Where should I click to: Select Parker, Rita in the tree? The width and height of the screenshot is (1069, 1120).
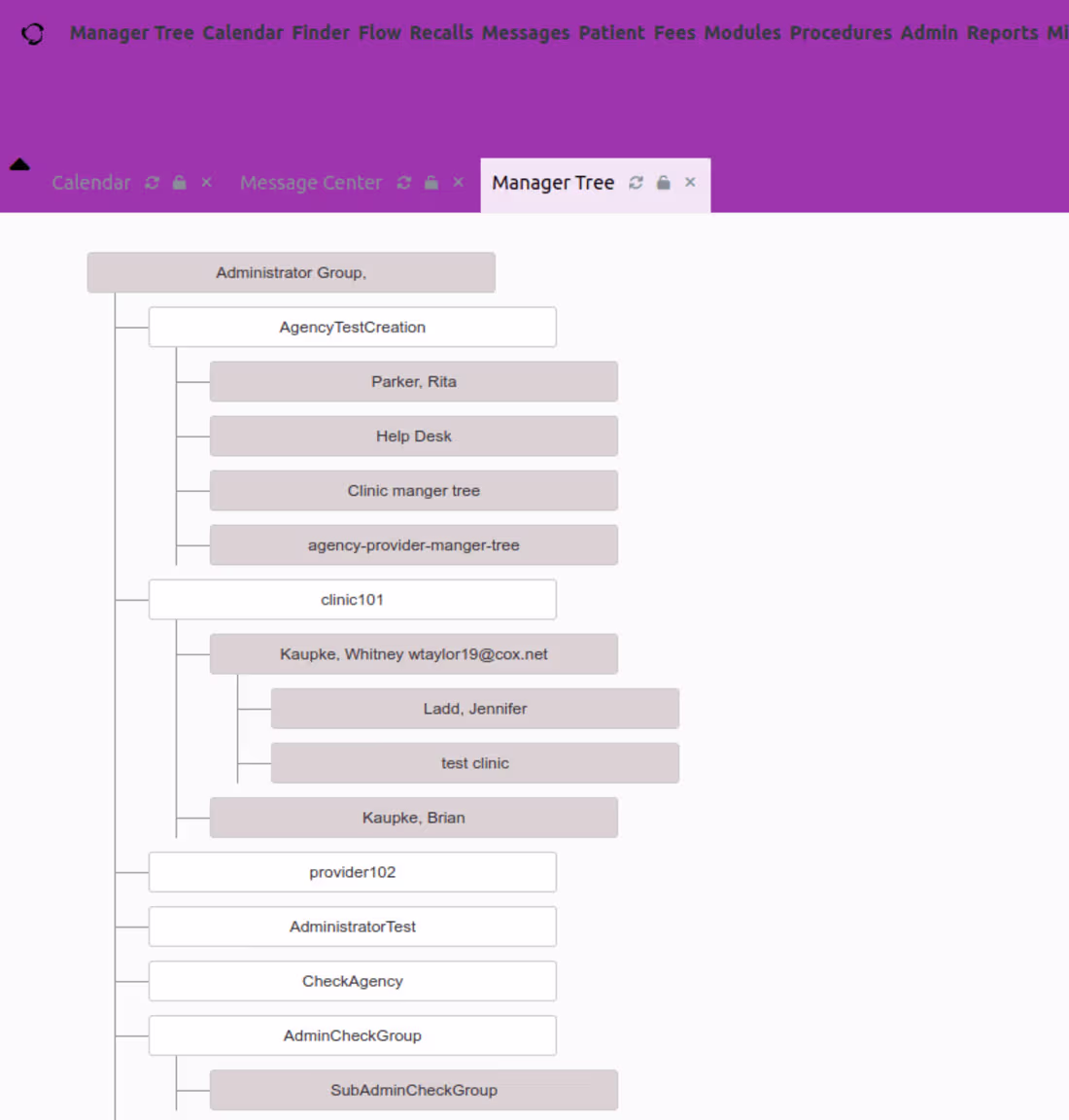414,381
